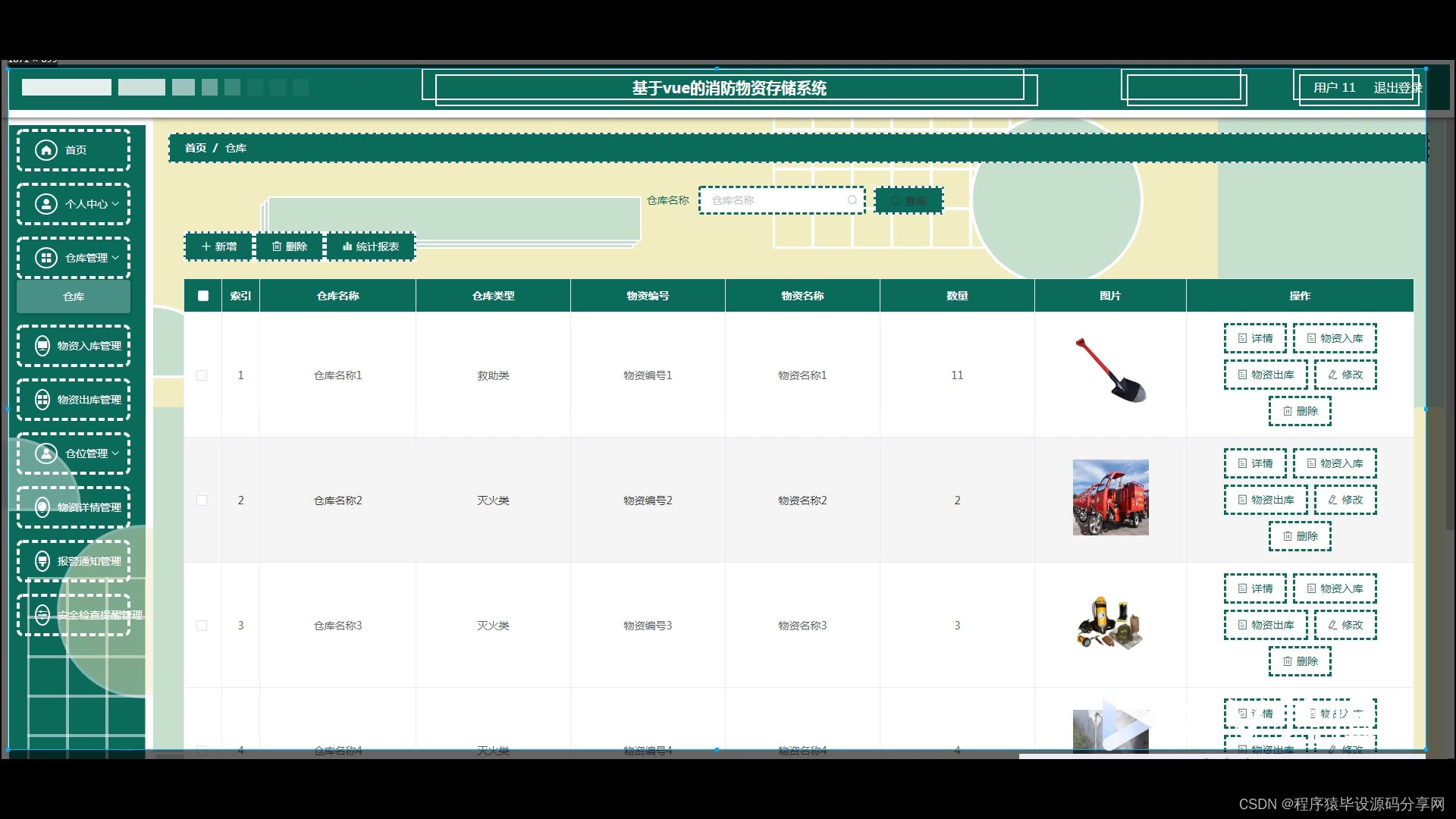Click the 仓库管理 grid icon

[46, 258]
